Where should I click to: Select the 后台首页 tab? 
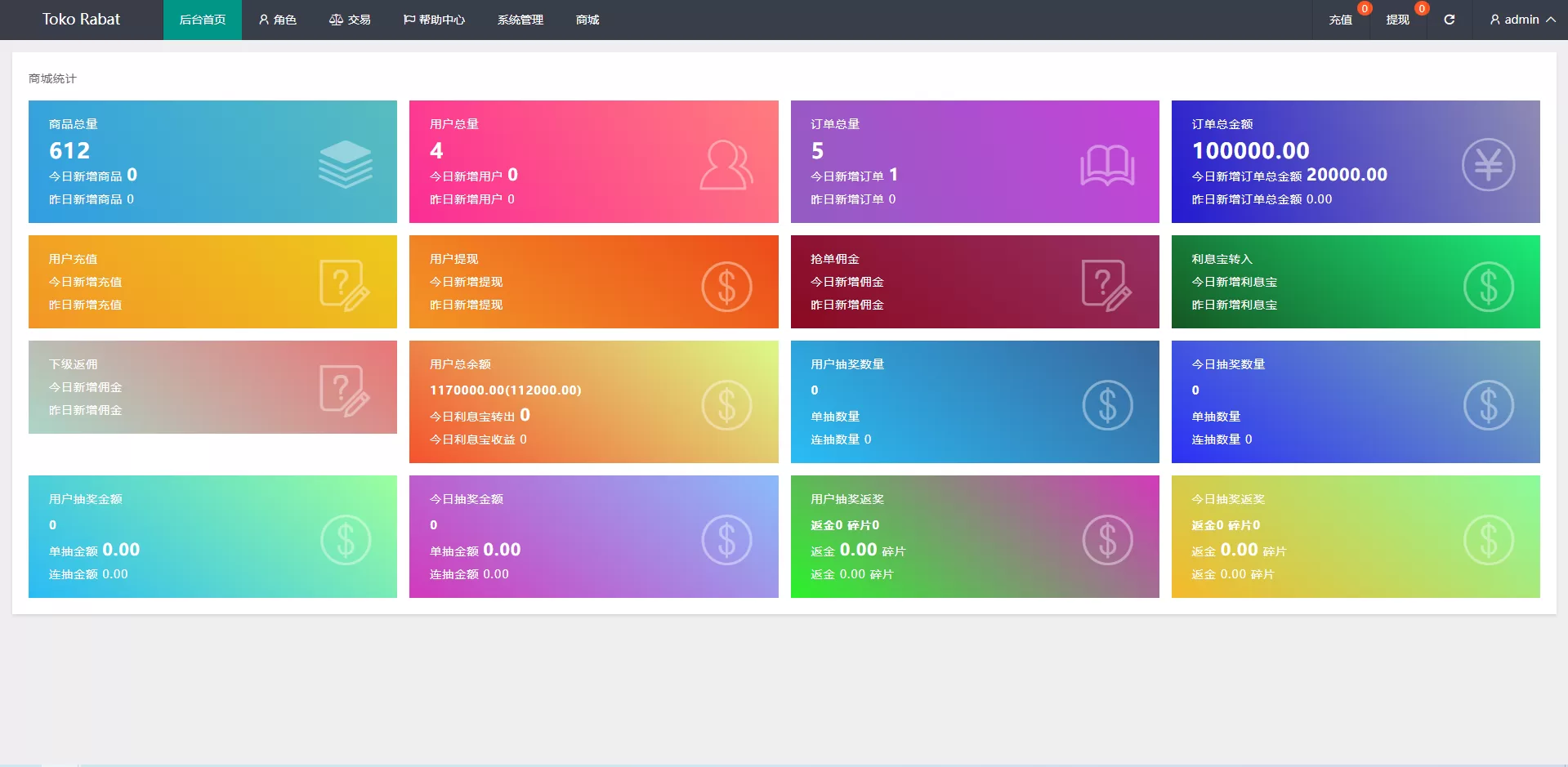tap(203, 20)
